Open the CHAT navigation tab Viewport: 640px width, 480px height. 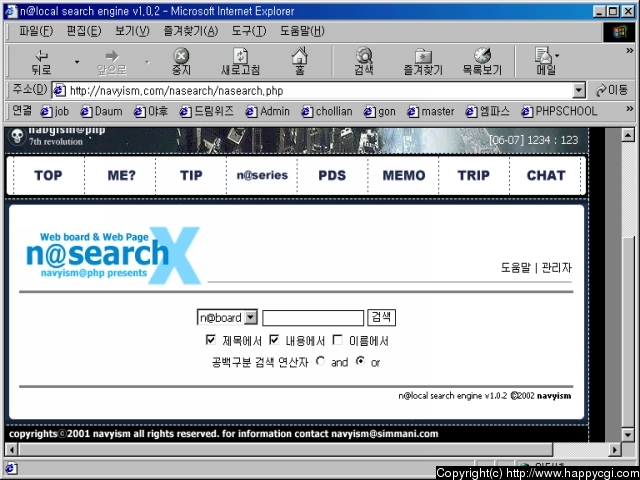(546, 176)
